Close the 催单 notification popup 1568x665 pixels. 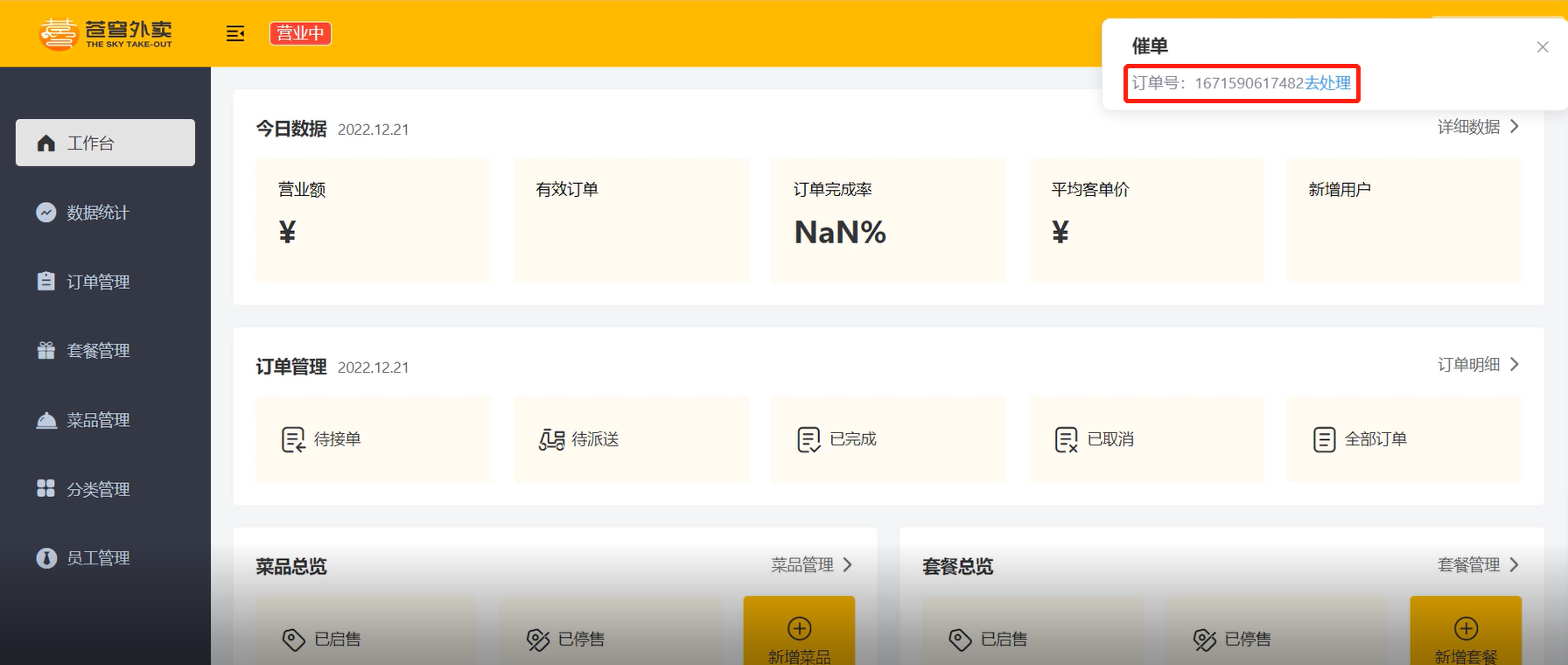(x=1543, y=47)
